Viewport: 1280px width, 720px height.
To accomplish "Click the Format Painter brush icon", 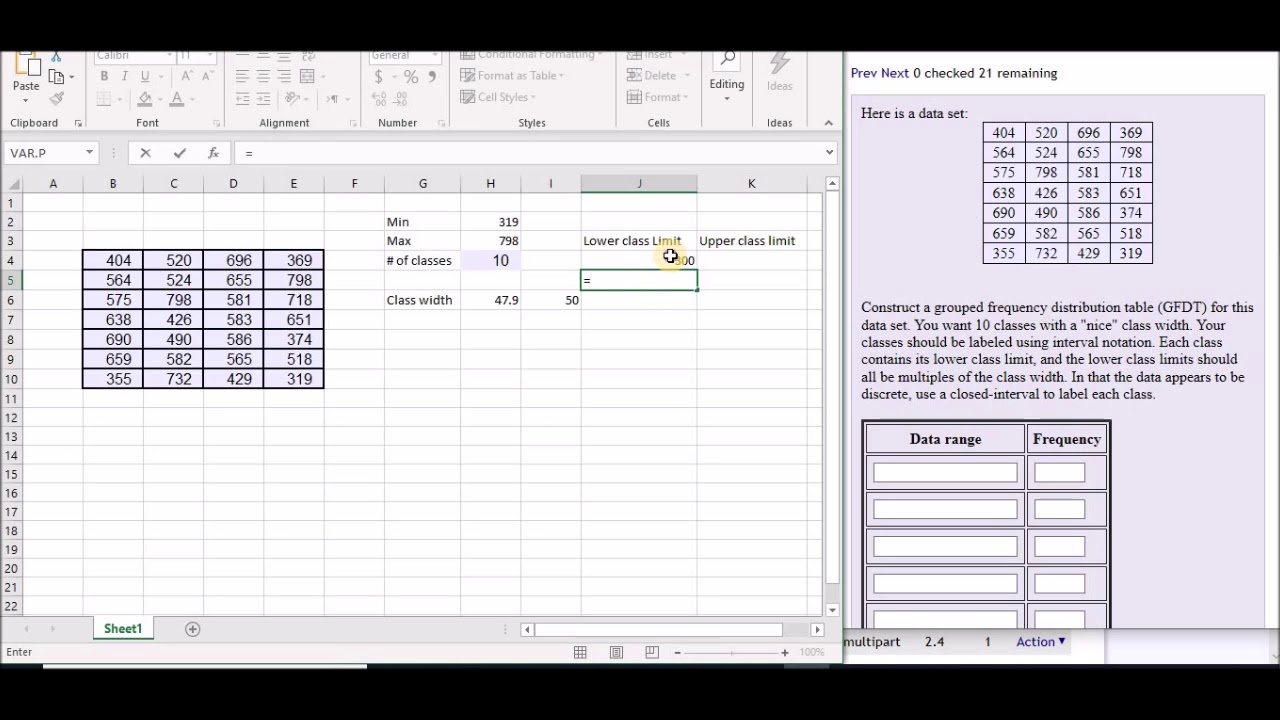I will [56, 98].
